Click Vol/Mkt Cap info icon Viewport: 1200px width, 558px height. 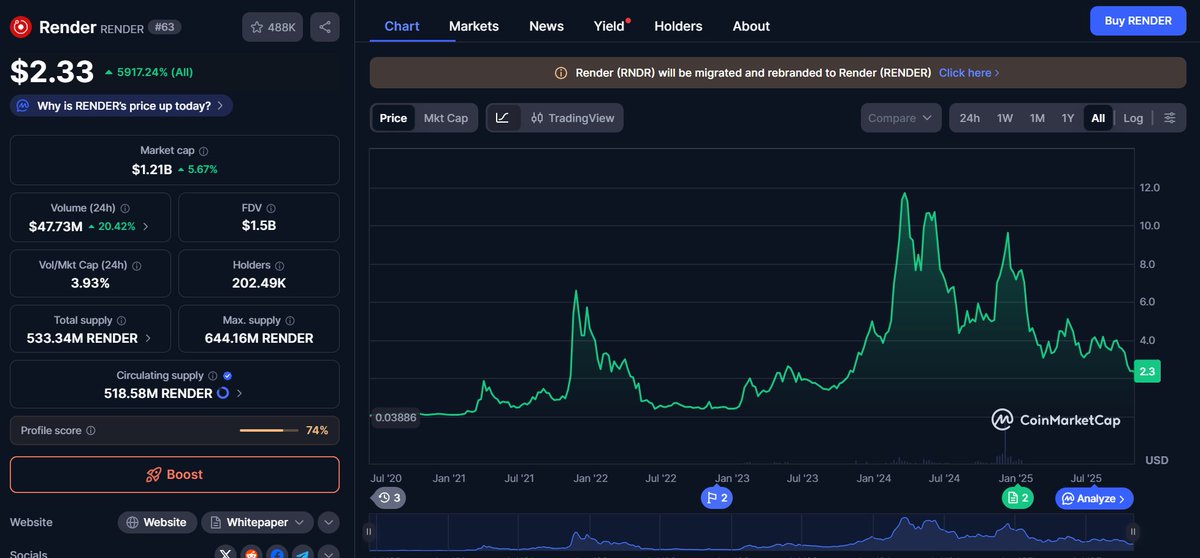click(x=136, y=265)
